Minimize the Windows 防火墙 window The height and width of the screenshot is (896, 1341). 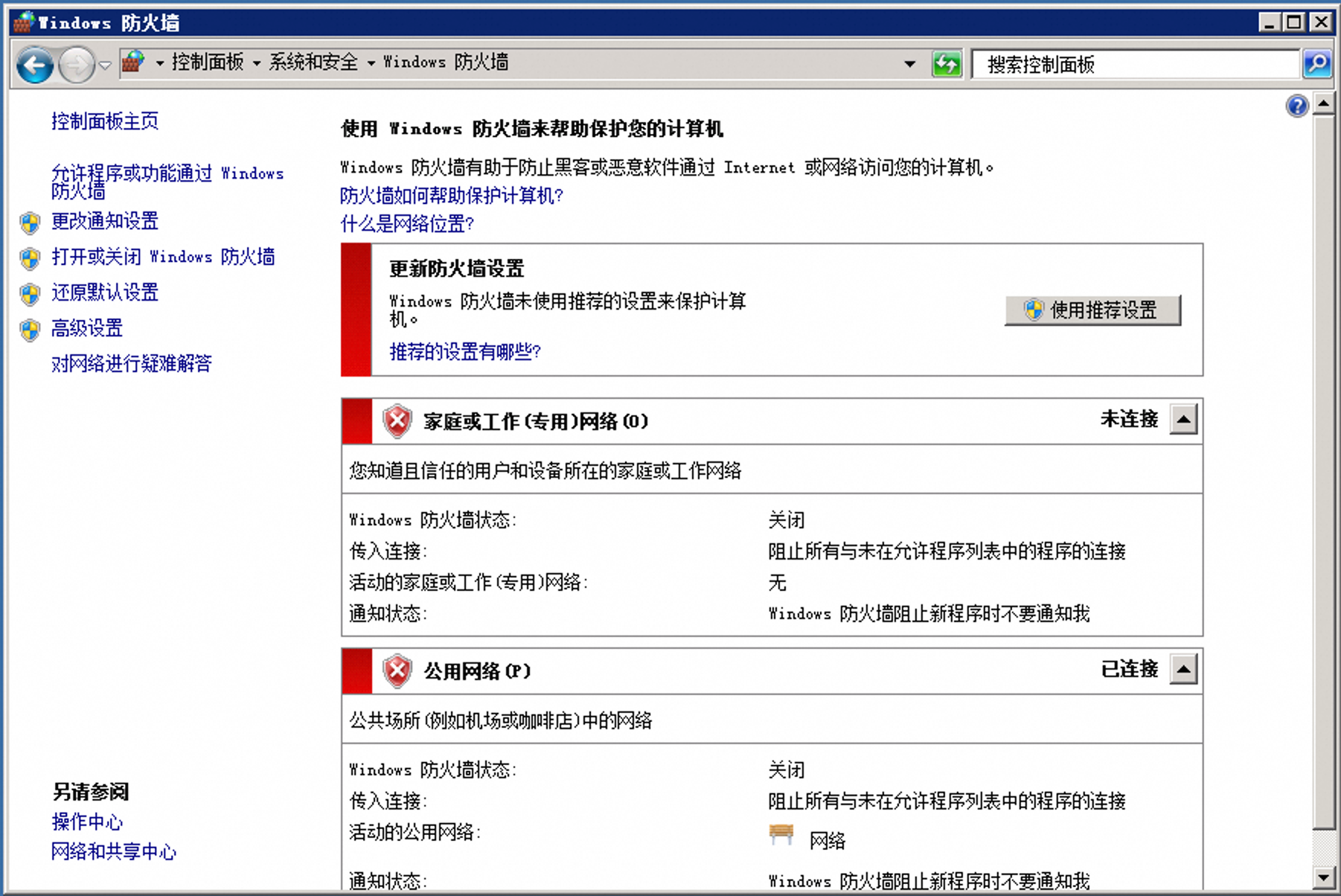(1269, 22)
